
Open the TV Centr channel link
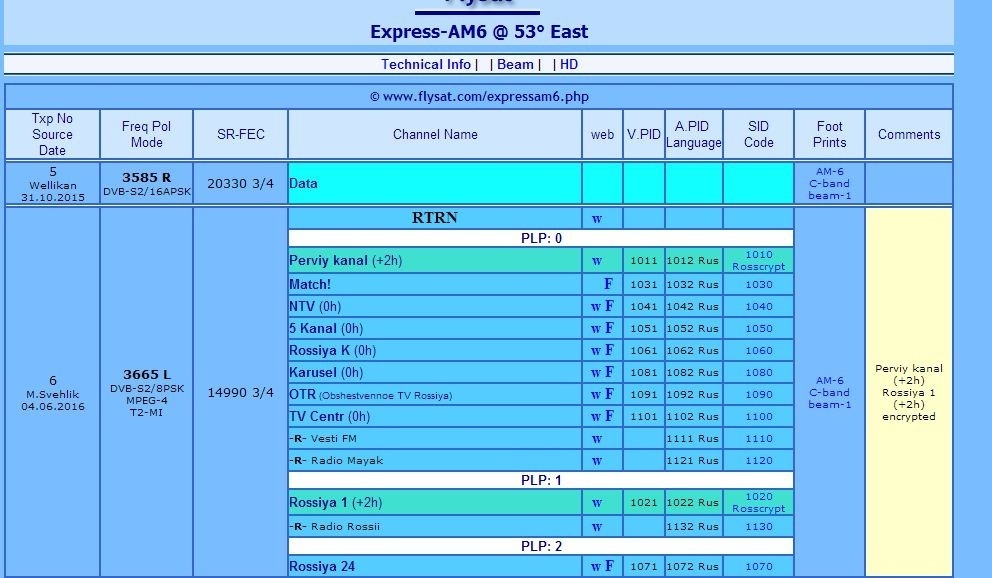coord(316,416)
